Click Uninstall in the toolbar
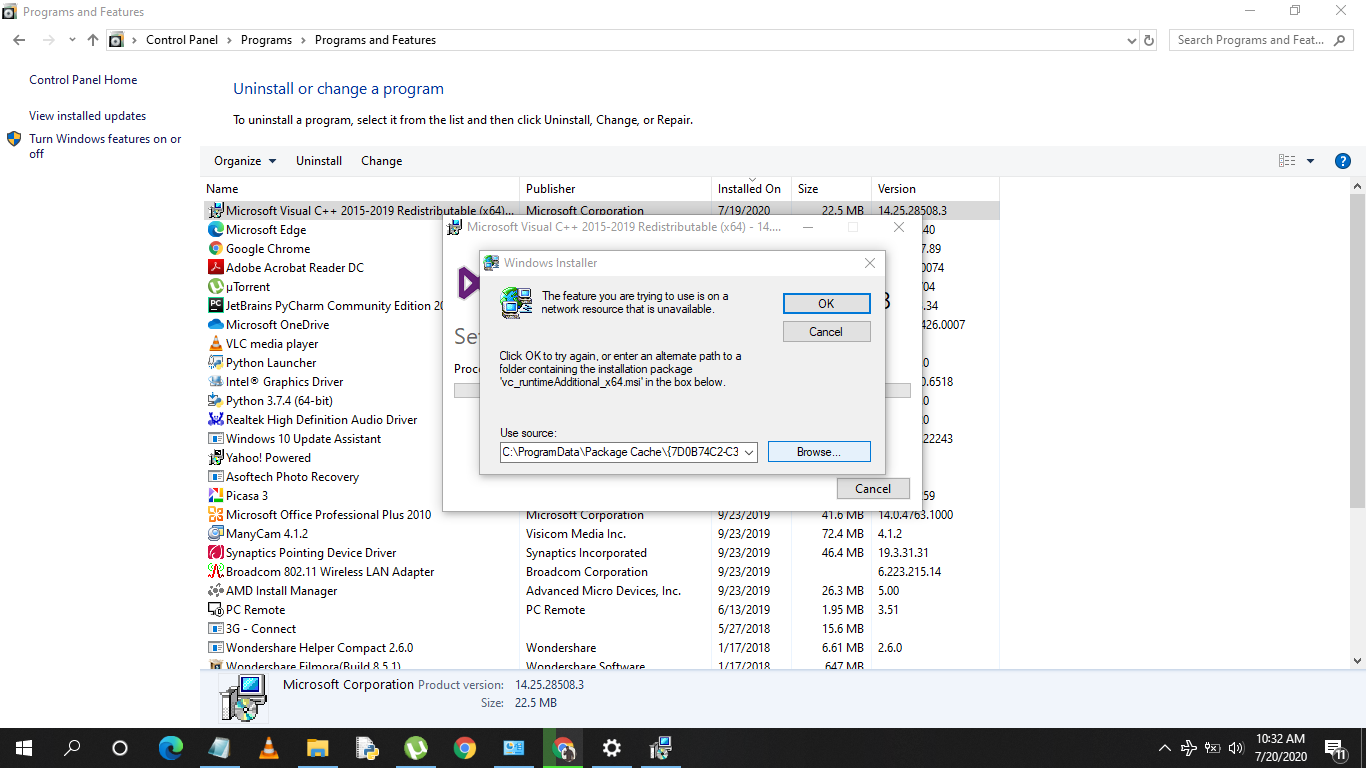 (x=319, y=161)
